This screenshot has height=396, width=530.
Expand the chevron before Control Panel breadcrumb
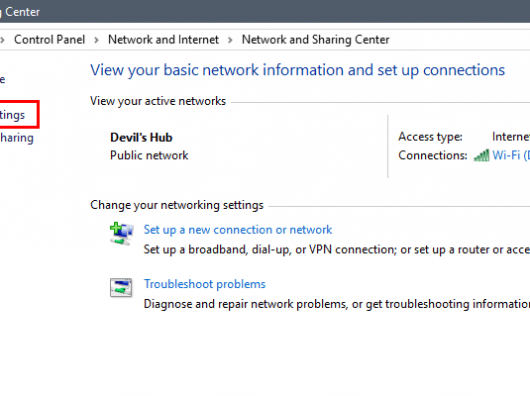pyautogui.click(x=2, y=40)
